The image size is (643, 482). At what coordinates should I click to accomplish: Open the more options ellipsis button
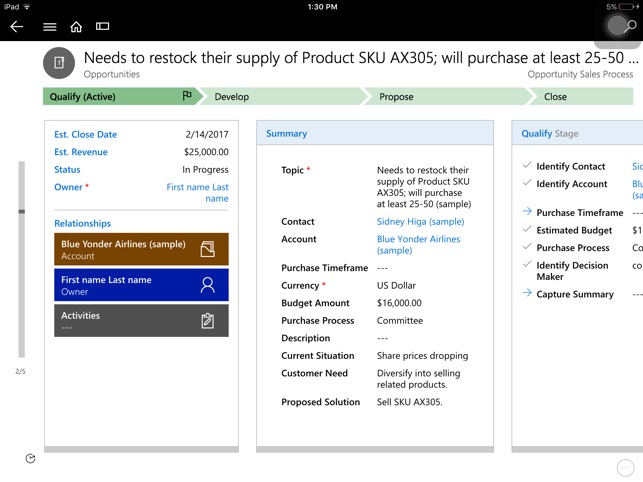point(626,468)
